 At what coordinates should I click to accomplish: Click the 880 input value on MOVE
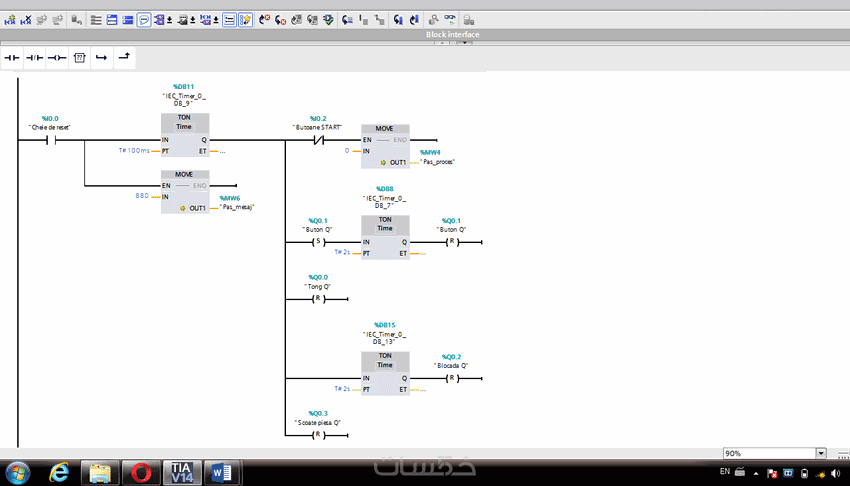pyautogui.click(x=141, y=196)
